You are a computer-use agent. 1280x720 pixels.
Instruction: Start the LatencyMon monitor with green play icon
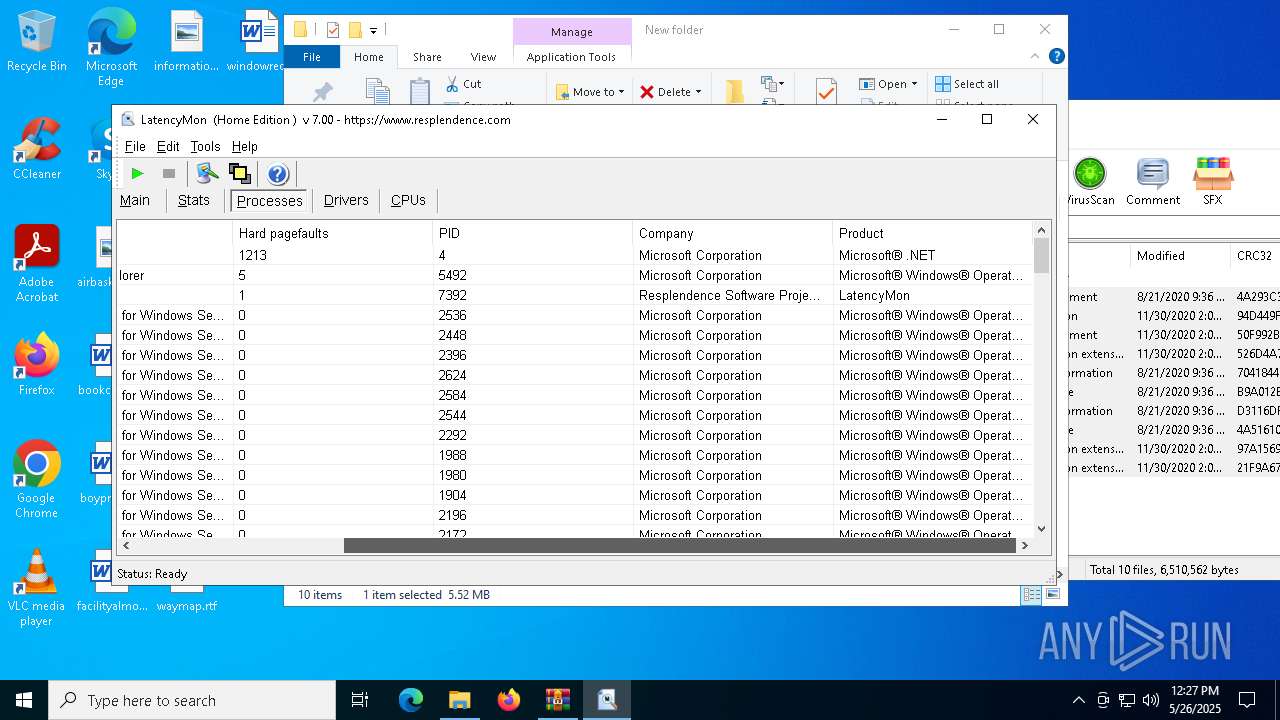click(x=138, y=174)
